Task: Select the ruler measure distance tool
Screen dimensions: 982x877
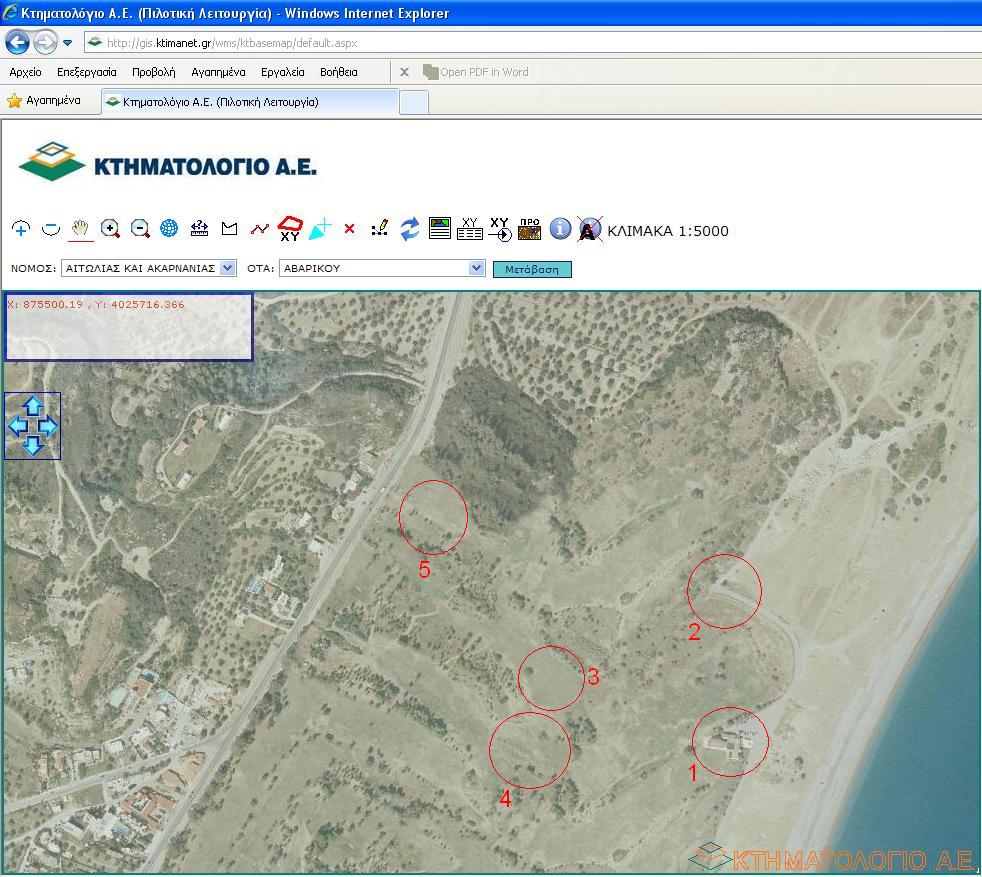Action: click(200, 229)
